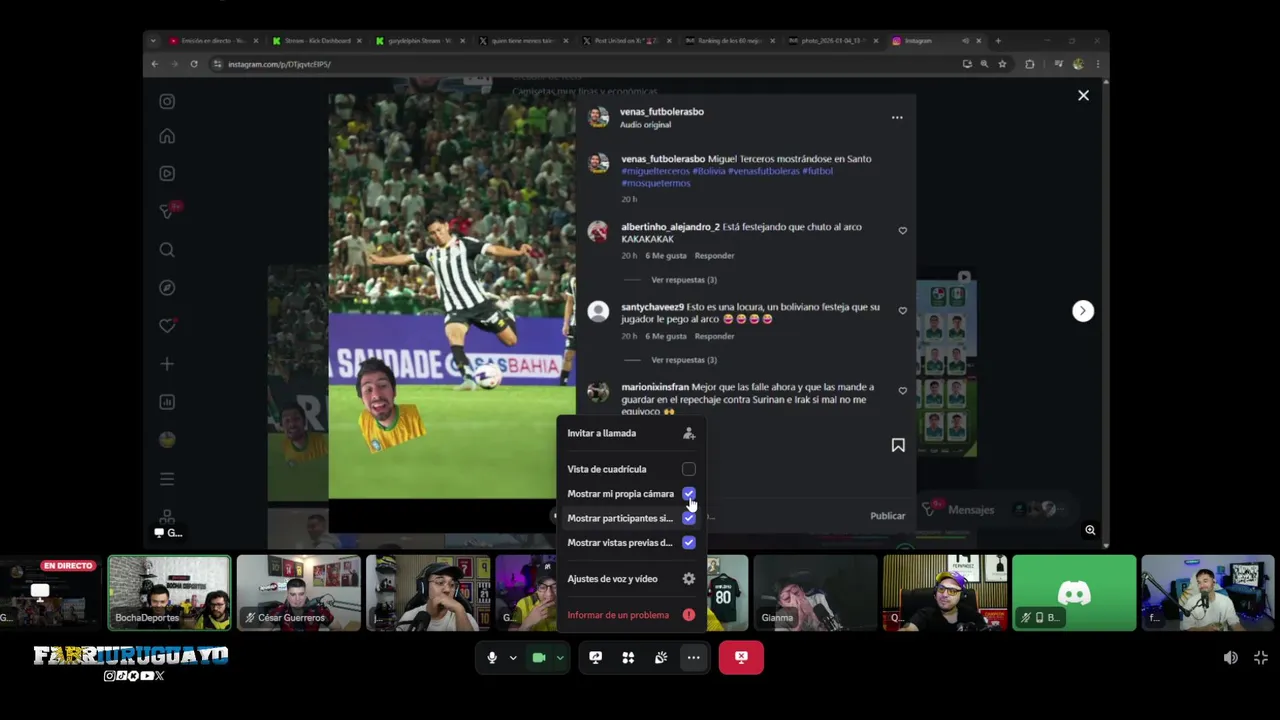The image size is (1280, 720).
Task: Expand camera options chevron
Action: [560, 658]
